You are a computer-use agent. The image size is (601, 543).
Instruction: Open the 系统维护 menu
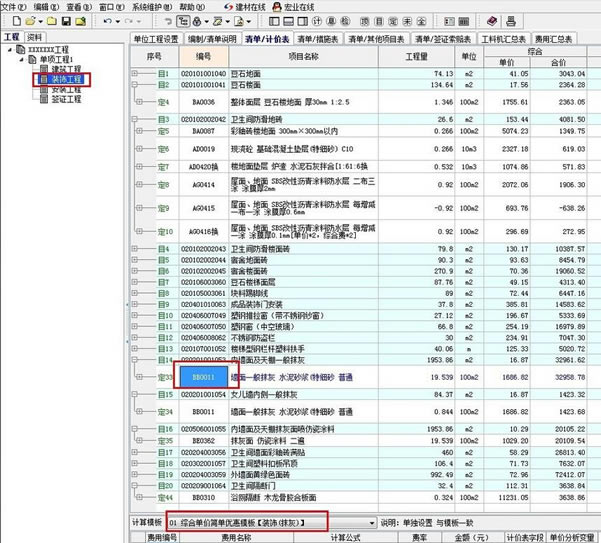152,7
